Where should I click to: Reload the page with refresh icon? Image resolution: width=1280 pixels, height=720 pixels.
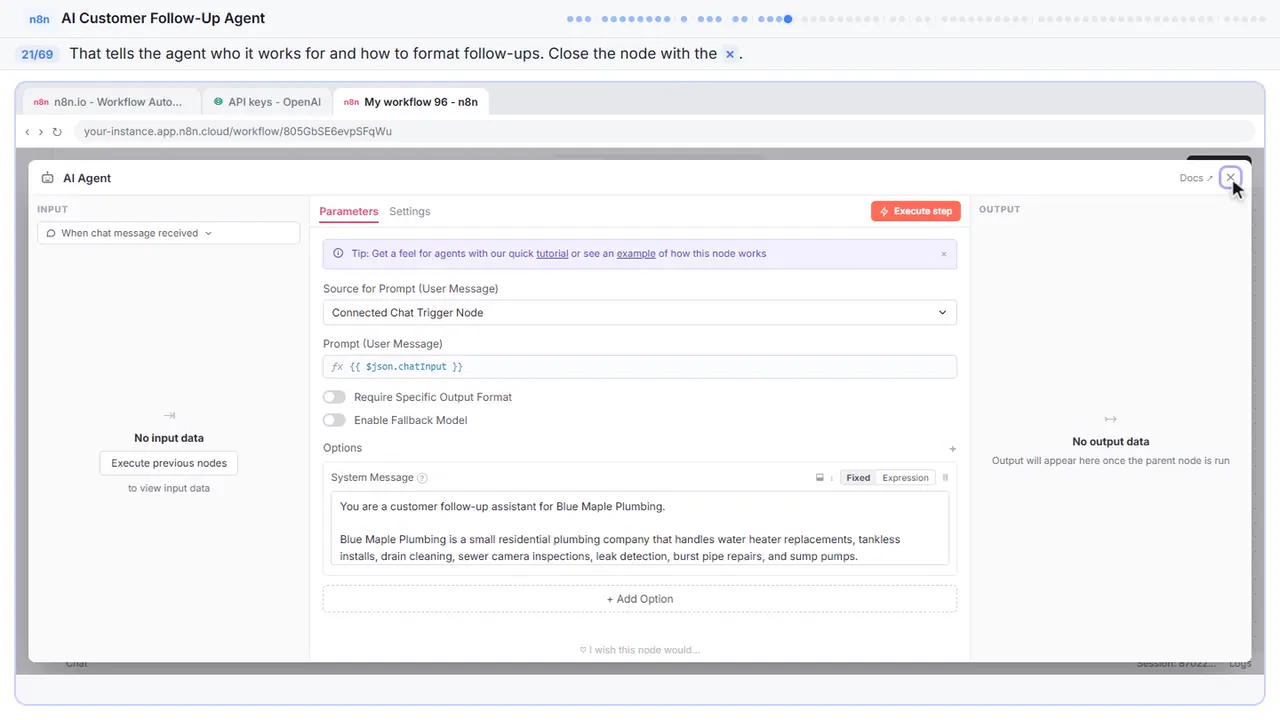57,132
